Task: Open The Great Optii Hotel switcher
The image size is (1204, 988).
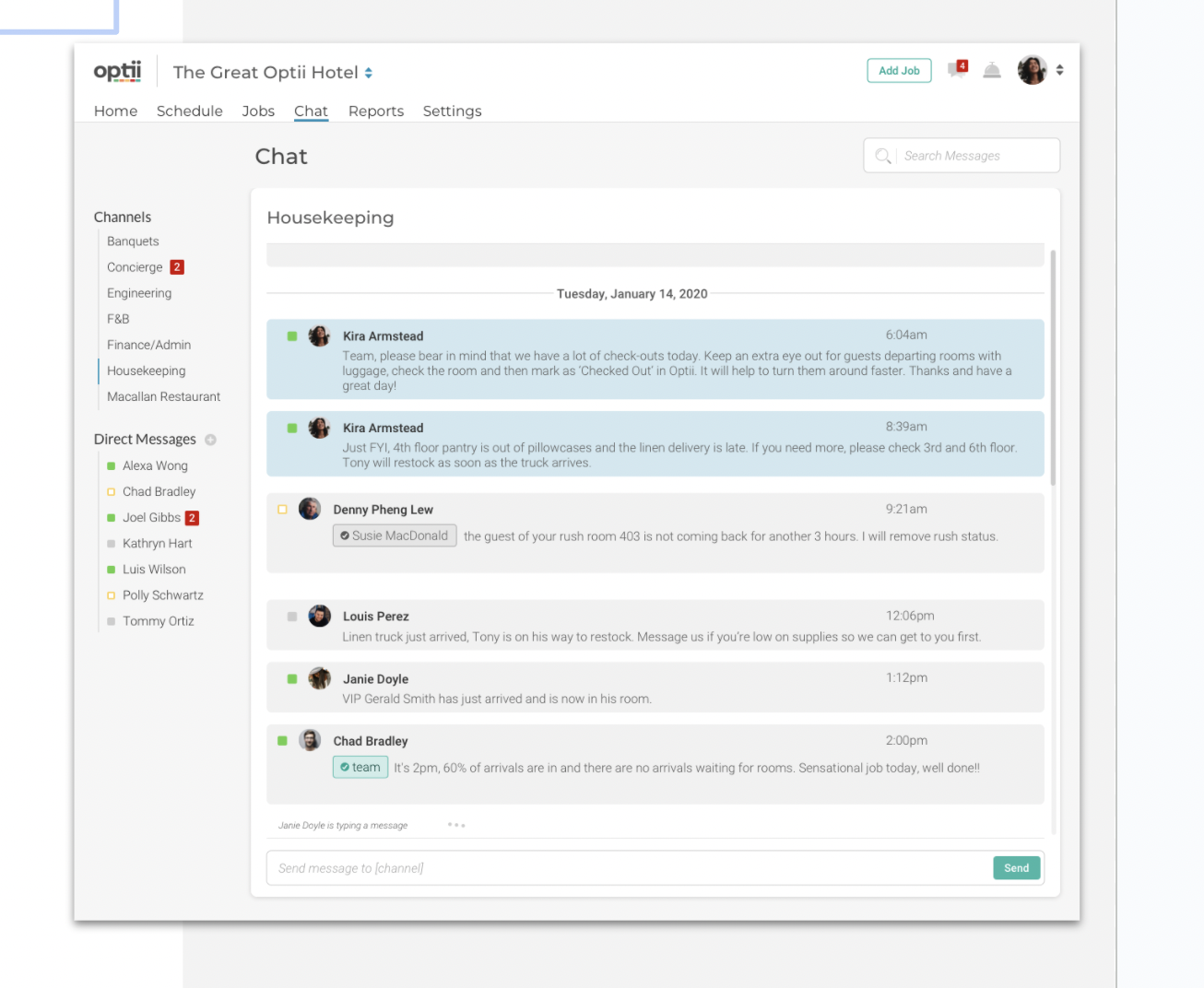Action: click(x=273, y=73)
